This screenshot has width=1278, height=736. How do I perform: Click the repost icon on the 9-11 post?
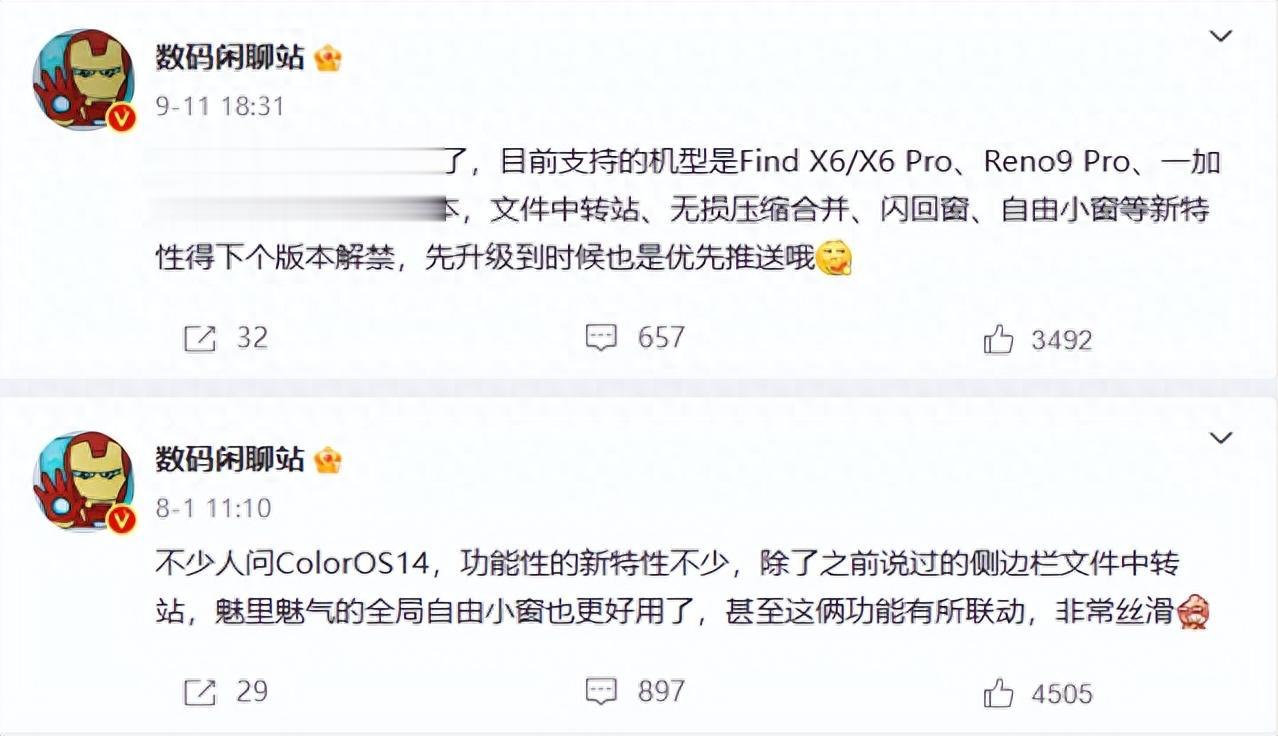200,339
